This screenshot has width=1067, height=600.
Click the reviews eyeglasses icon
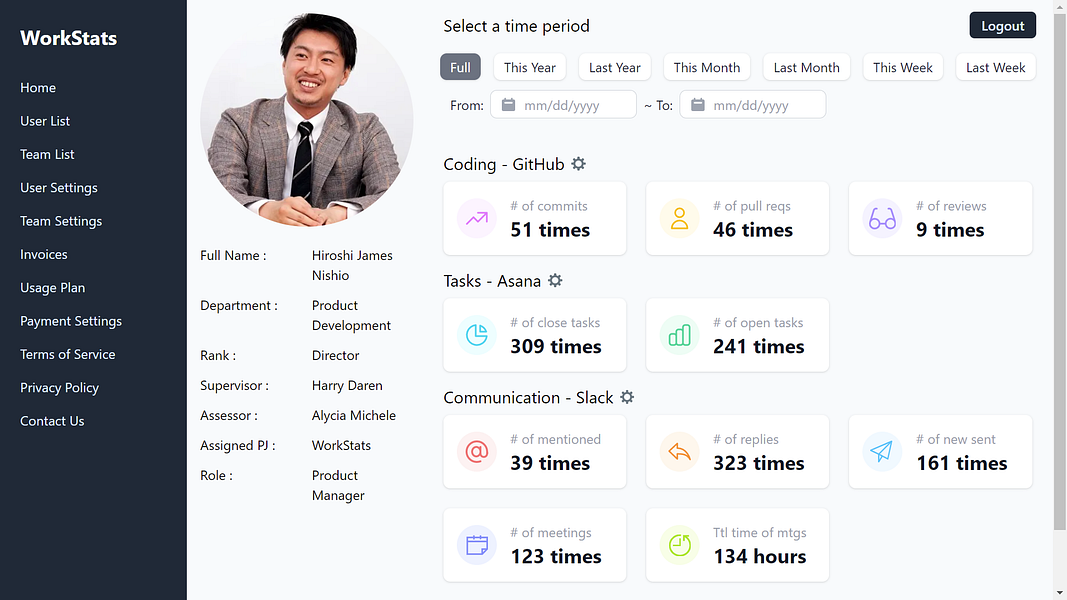pos(882,218)
